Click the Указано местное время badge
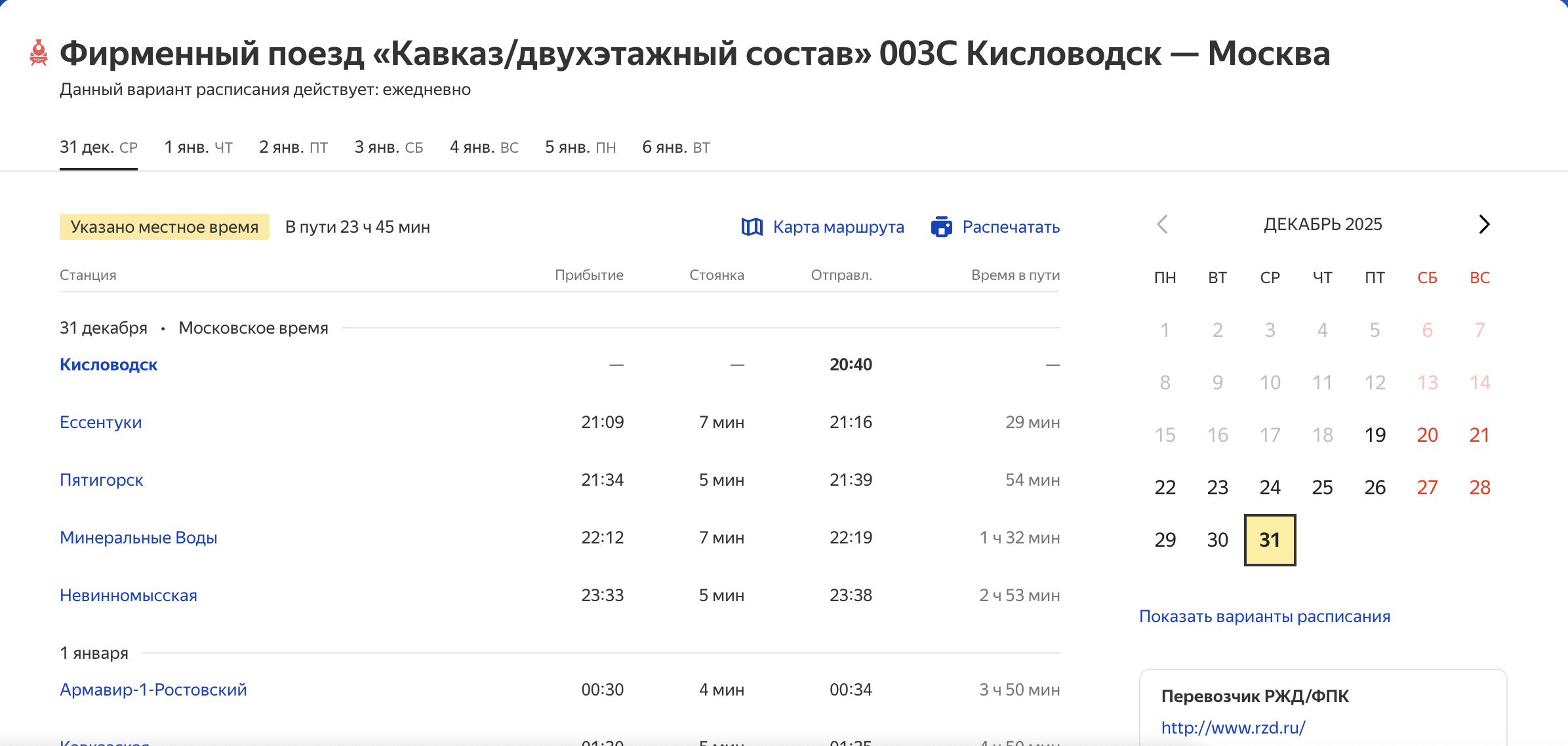1568x746 pixels. coord(164,227)
